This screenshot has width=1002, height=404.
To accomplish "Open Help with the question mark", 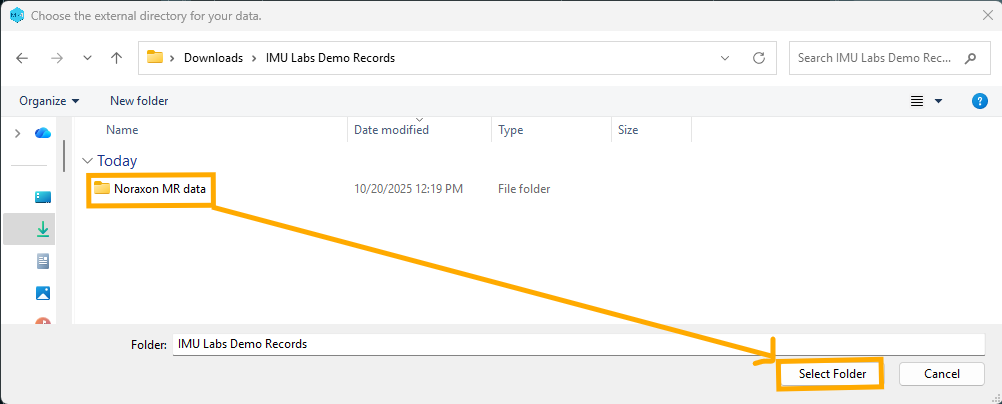I will [x=980, y=101].
